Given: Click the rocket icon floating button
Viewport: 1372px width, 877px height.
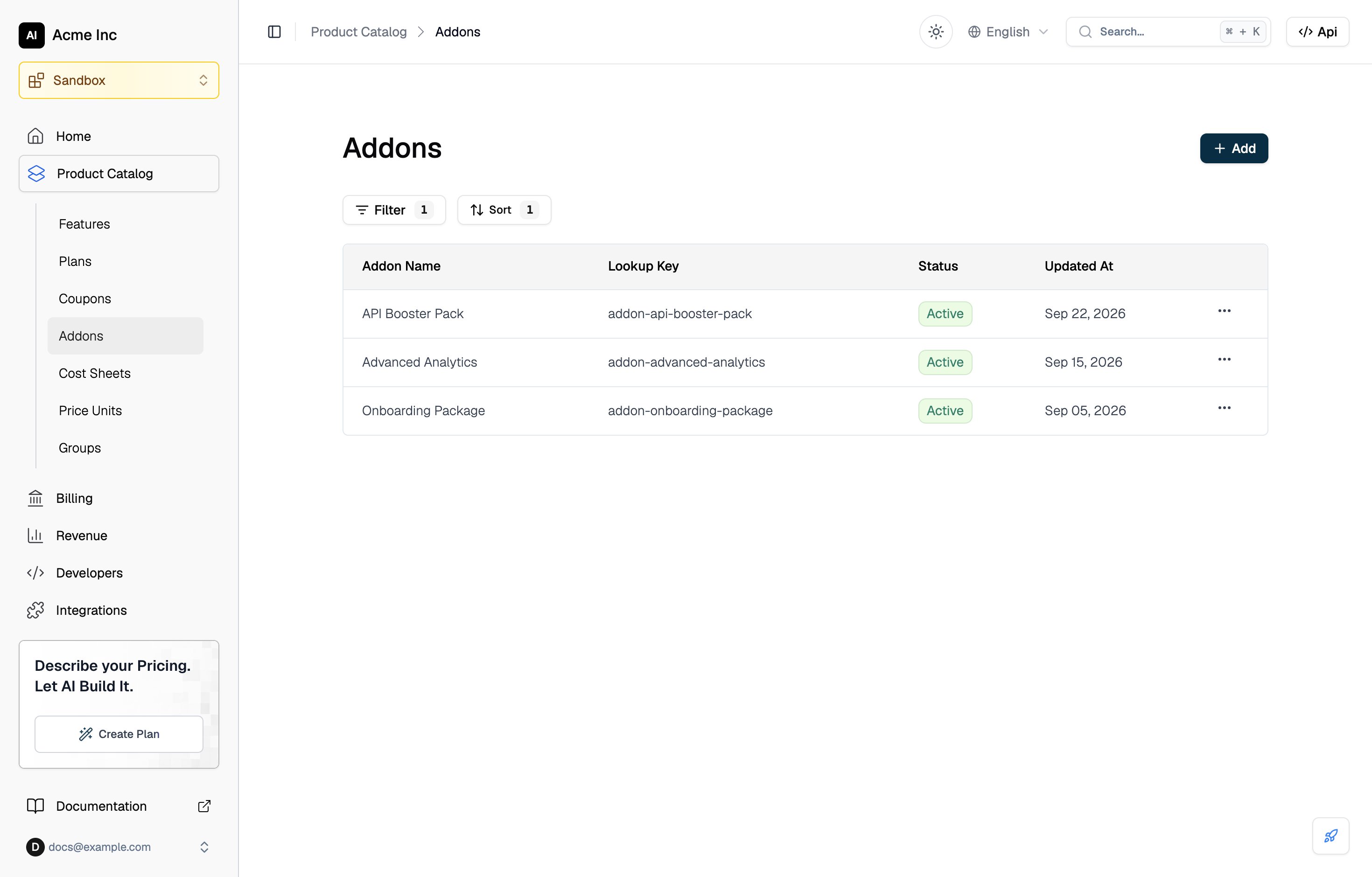Looking at the screenshot, I should (x=1330, y=836).
